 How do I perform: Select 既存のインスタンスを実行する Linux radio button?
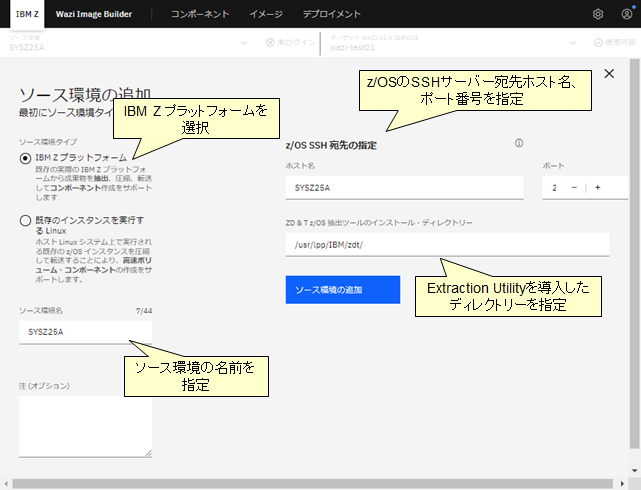[25, 221]
